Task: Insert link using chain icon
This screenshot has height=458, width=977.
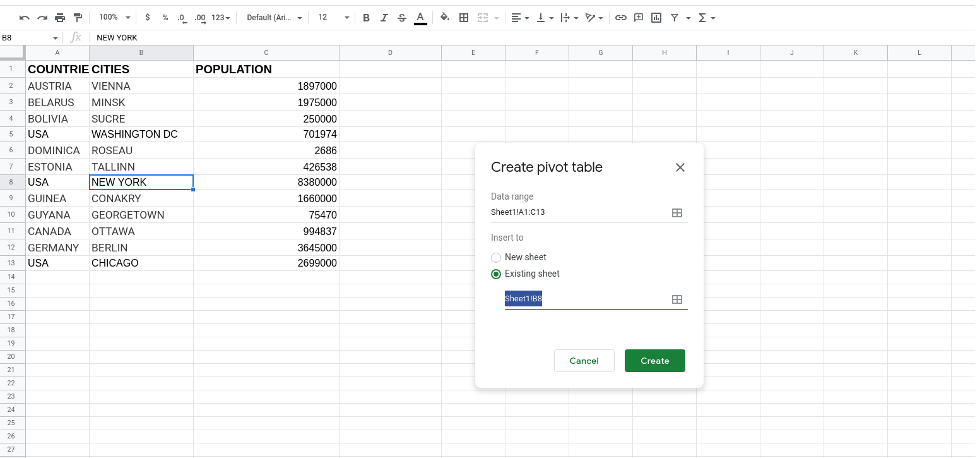Action: pos(621,18)
